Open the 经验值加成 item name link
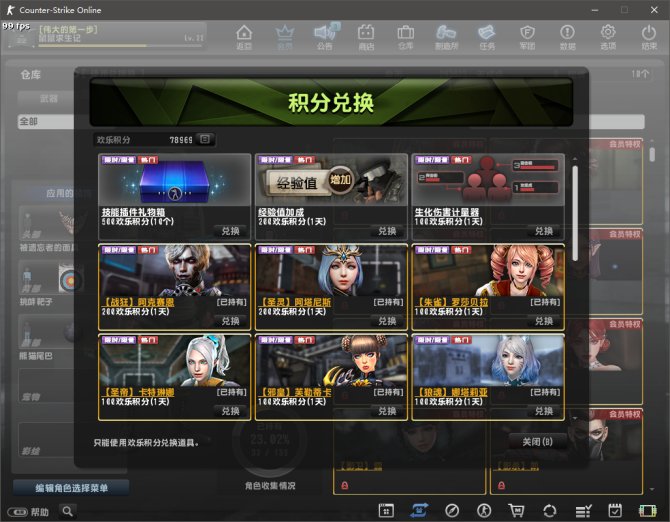670x522 pixels. pyautogui.click(x=281, y=212)
